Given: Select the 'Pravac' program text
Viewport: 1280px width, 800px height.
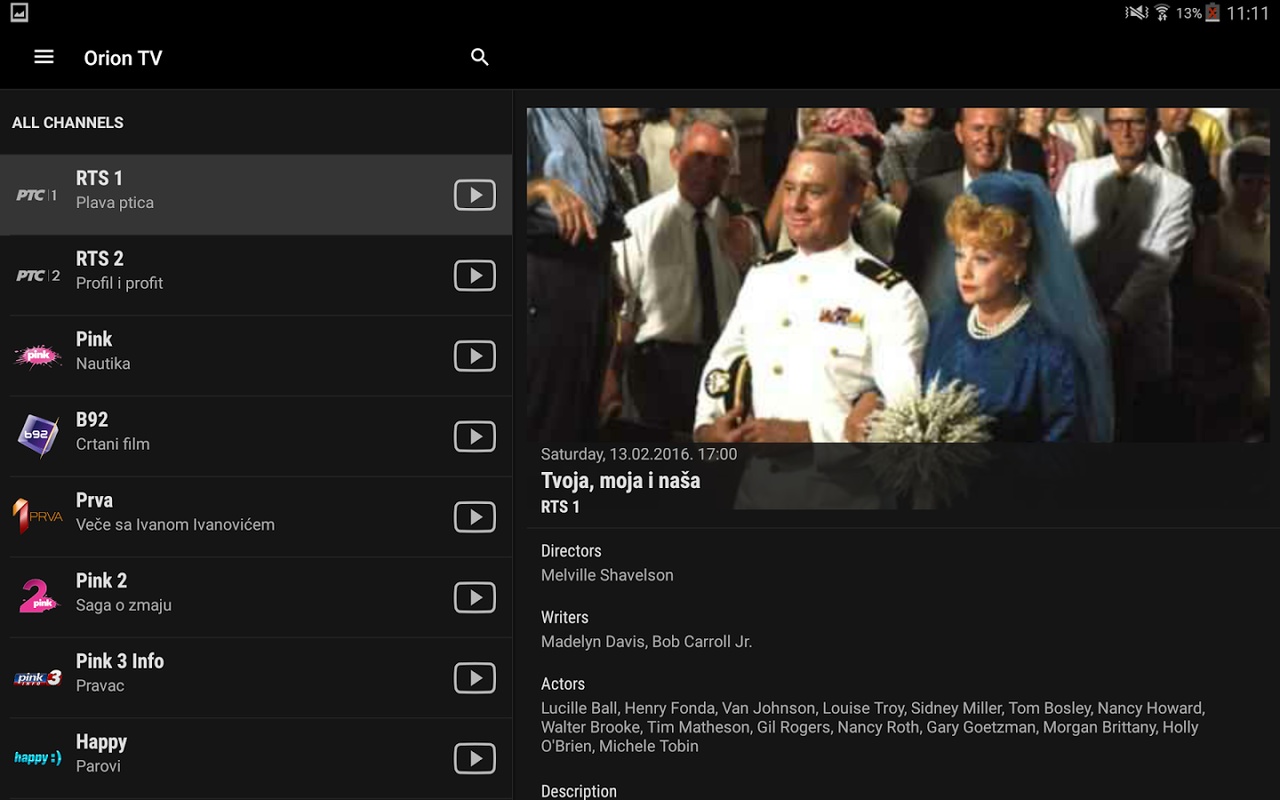Looking at the screenshot, I should click(100, 686).
